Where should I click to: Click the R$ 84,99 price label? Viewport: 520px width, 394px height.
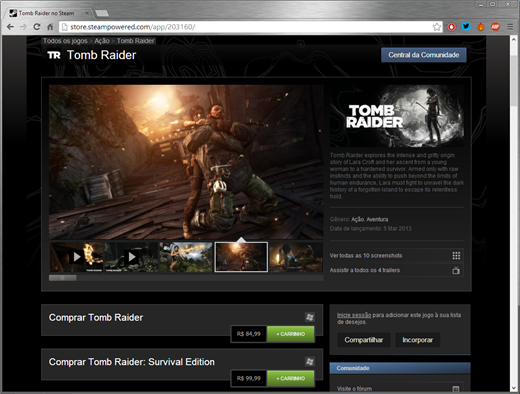[x=249, y=334]
